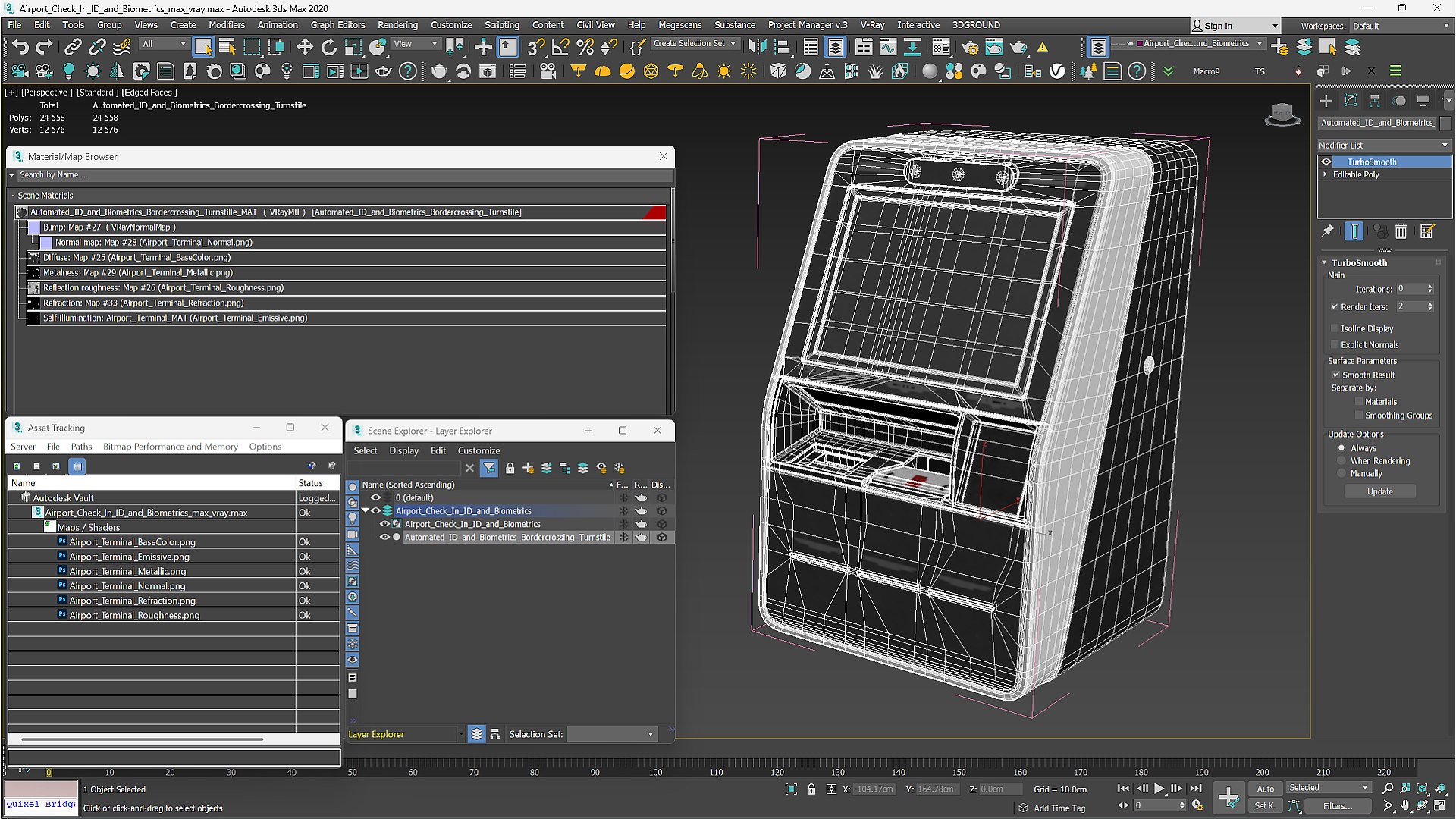Click the lock icon in Layer Explorer toolbar

coord(510,469)
